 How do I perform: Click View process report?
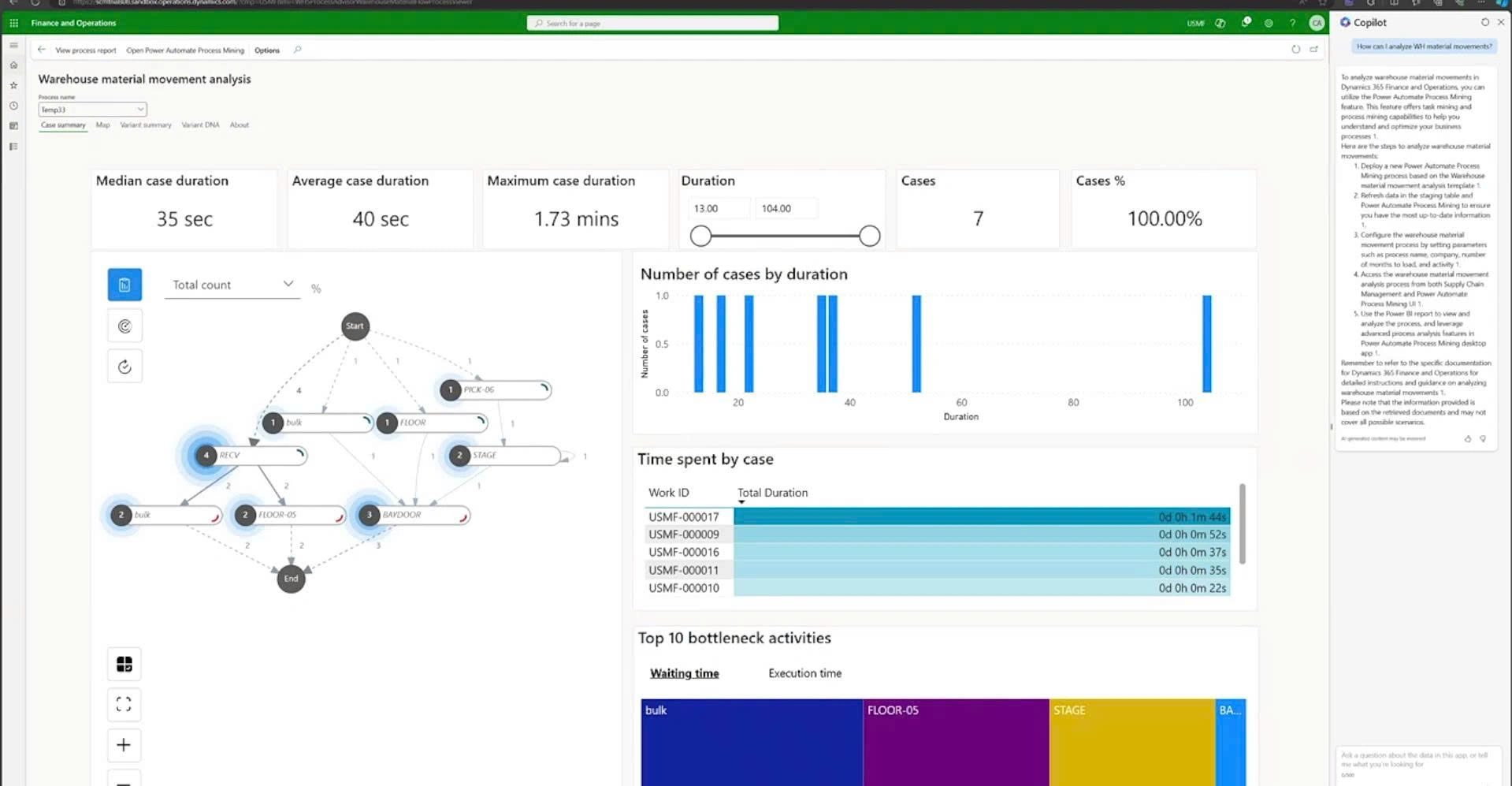(x=85, y=50)
